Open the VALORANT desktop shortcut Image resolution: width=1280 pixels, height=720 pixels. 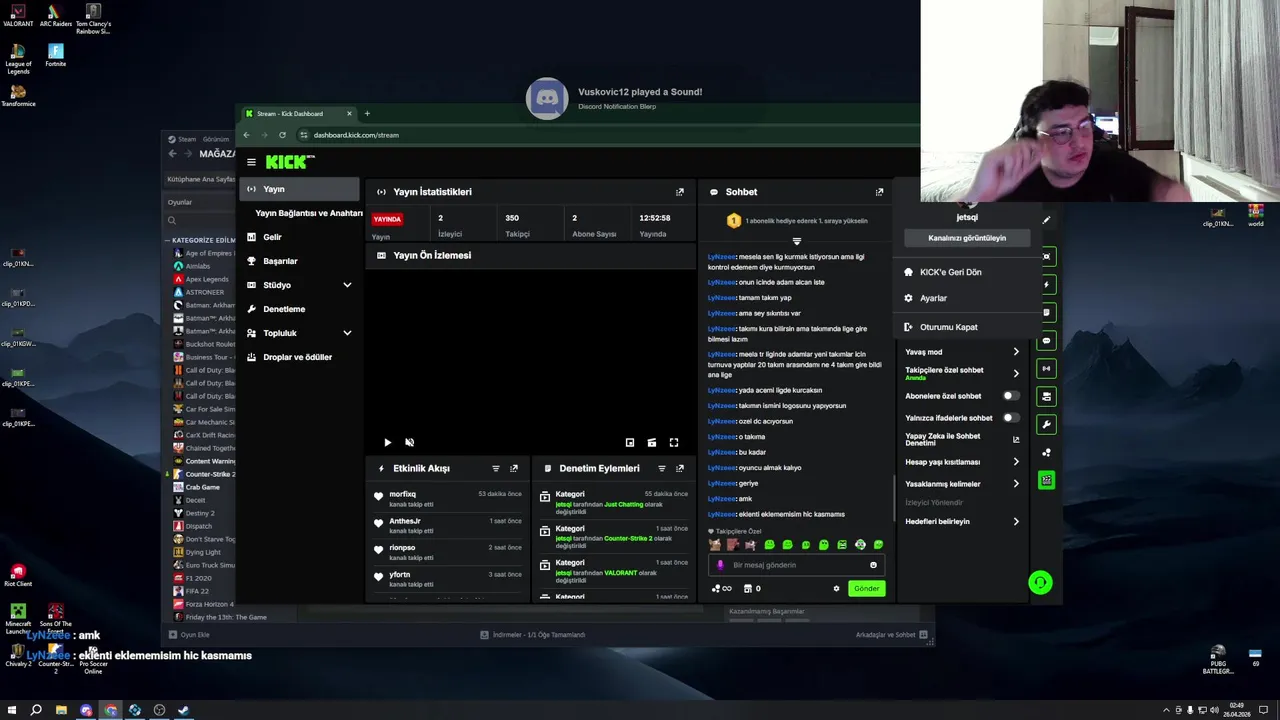point(18,15)
